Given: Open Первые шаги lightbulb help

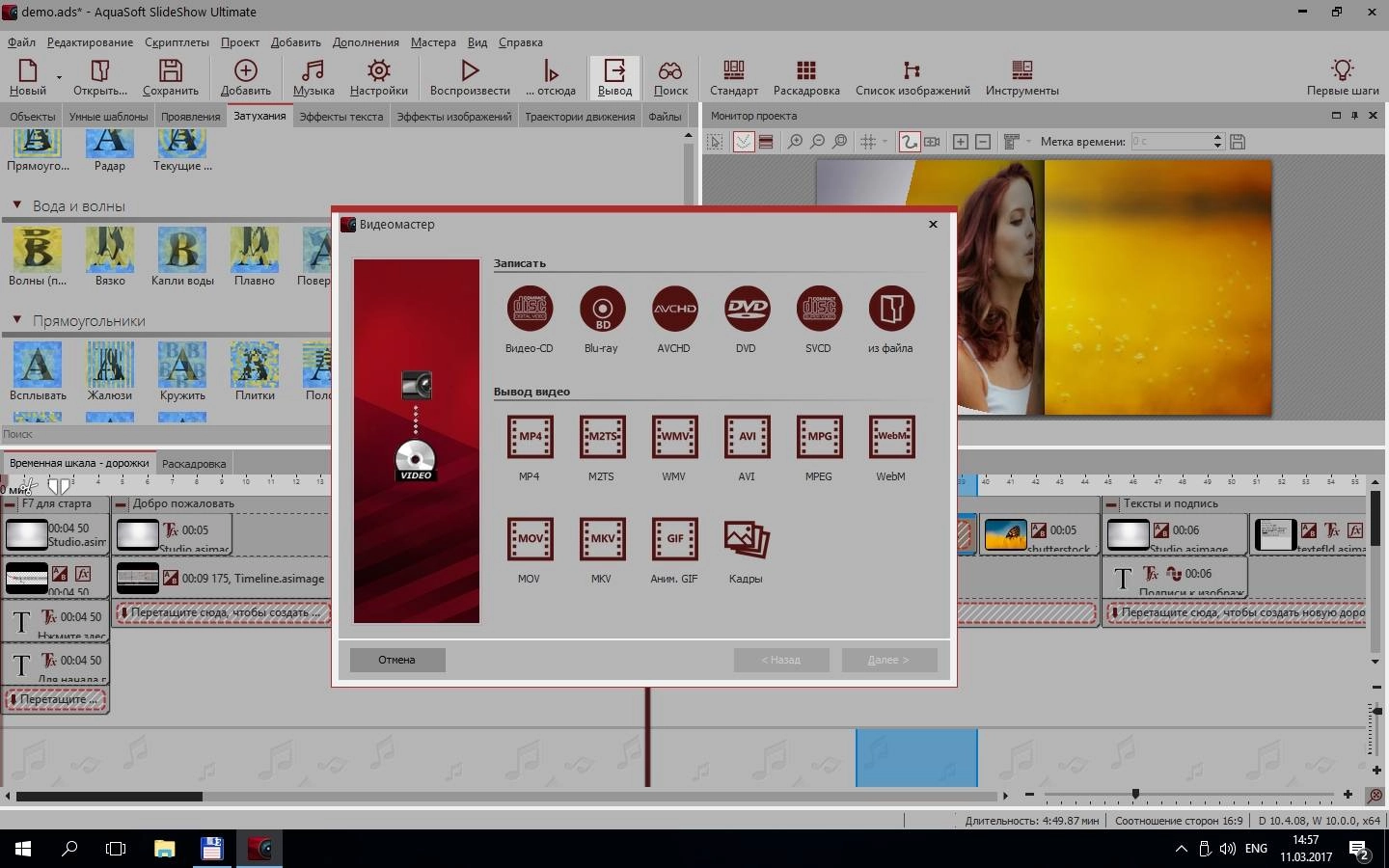Looking at the screenshot, I should [x=1343, y=77].
